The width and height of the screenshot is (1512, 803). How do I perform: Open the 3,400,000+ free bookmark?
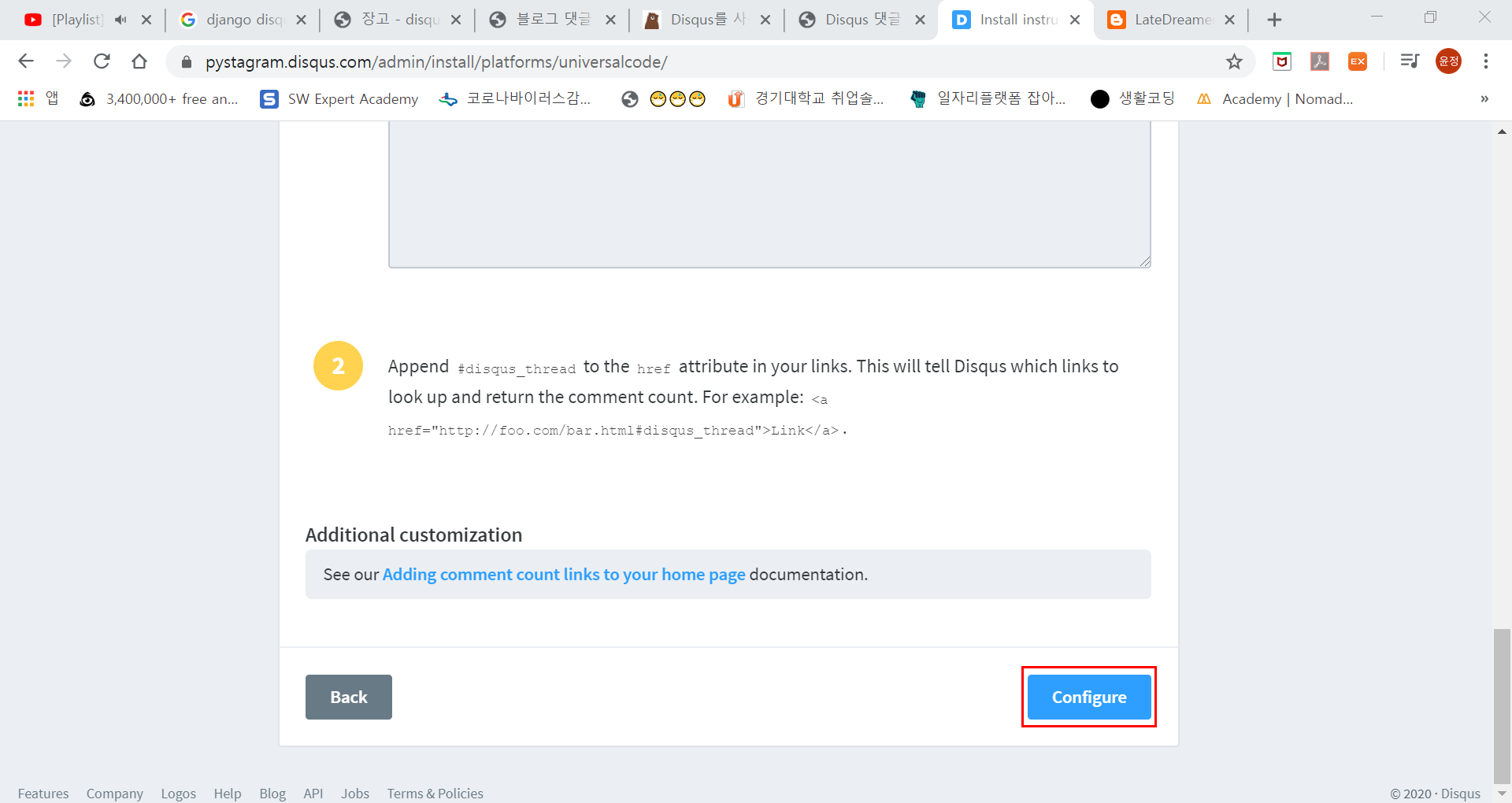(159, 98)
